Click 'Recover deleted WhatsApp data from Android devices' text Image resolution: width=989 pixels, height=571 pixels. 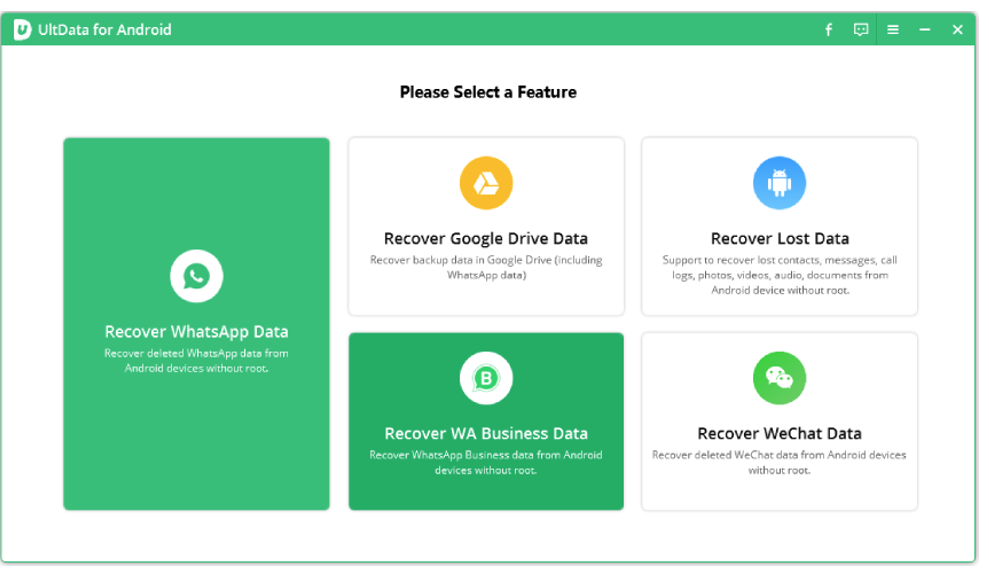[196, 361]
